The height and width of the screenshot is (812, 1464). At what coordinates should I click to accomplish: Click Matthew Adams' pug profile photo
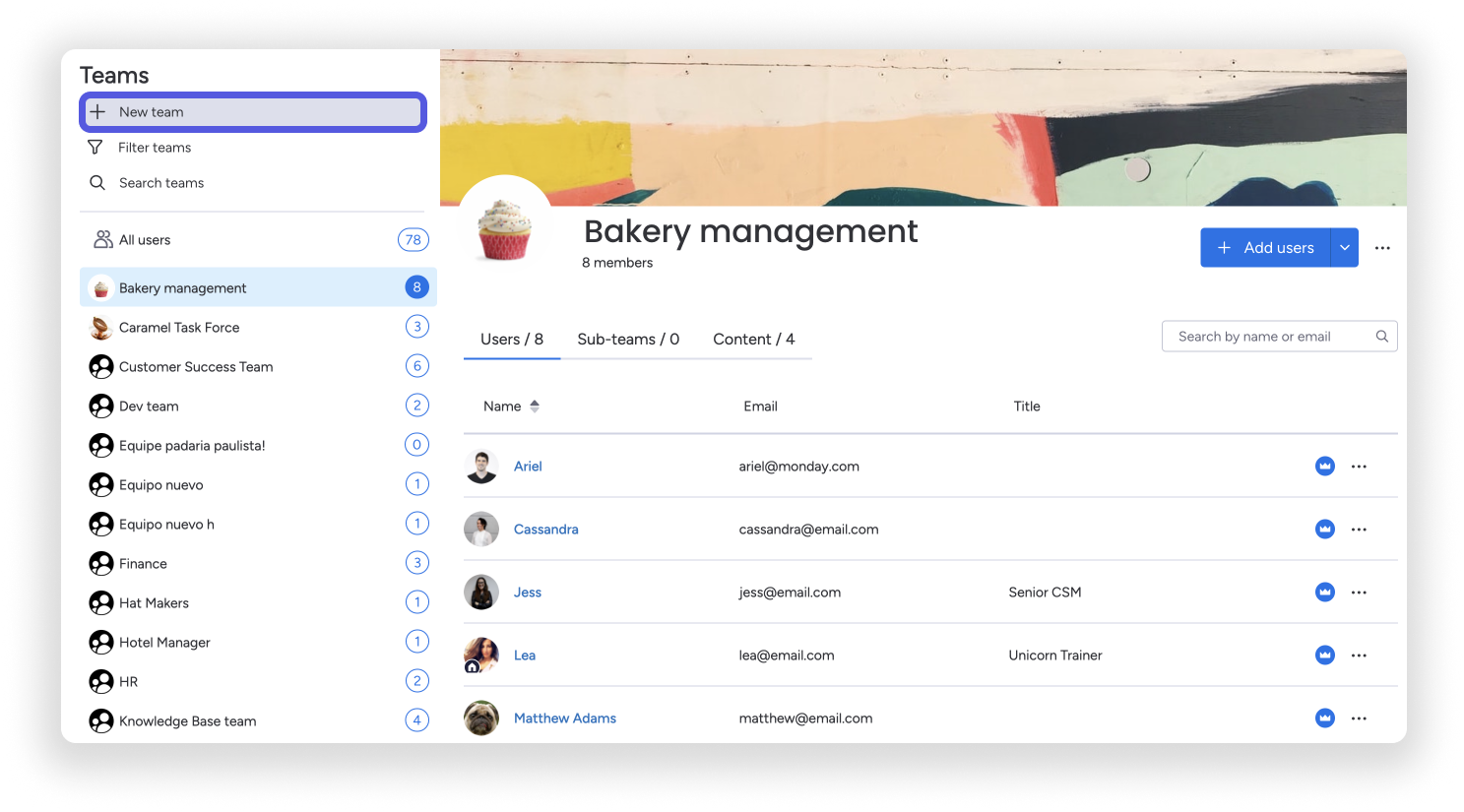481,718
